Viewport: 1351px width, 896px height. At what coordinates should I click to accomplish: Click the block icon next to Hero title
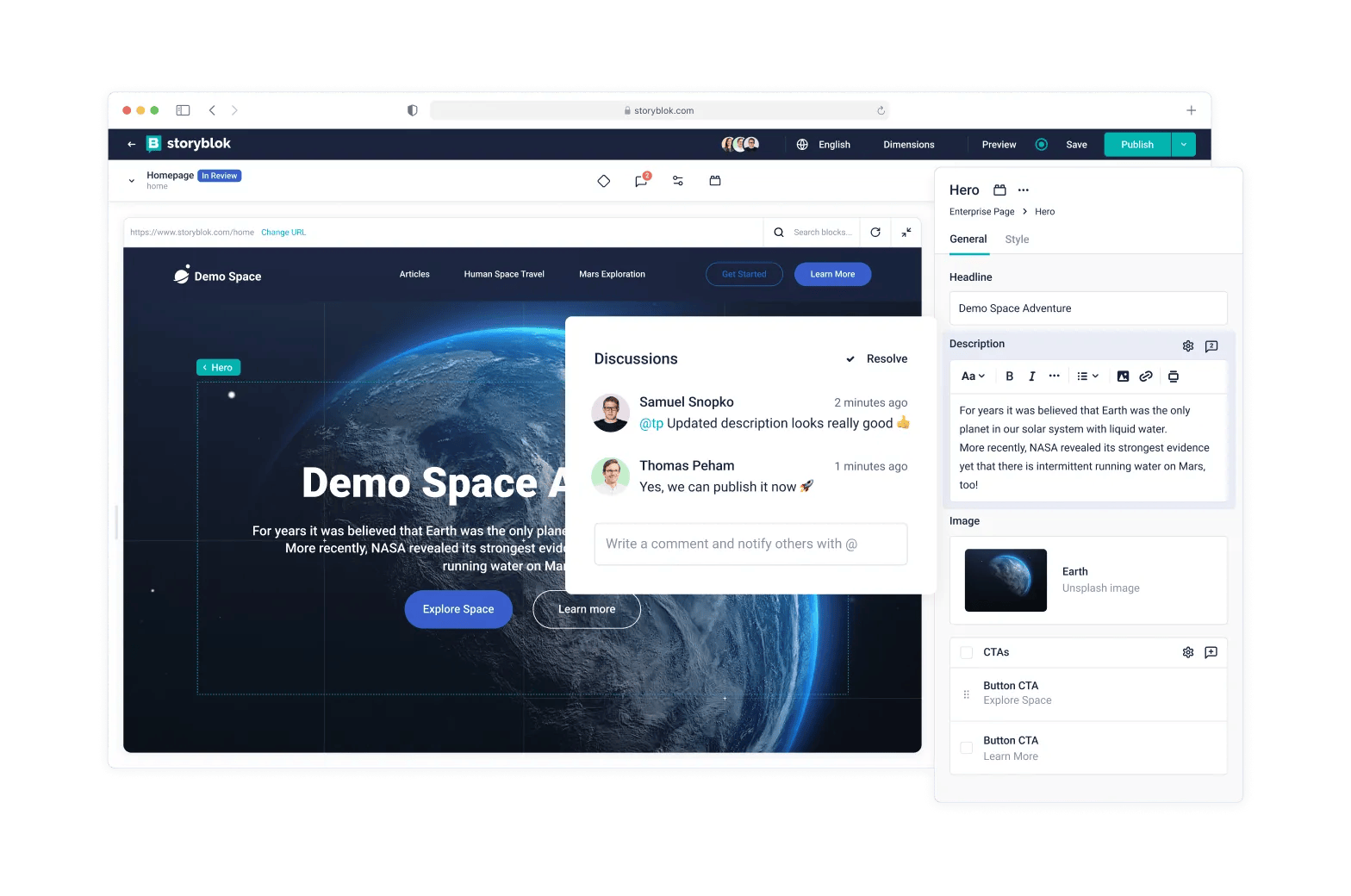click(x=999, y=190)
